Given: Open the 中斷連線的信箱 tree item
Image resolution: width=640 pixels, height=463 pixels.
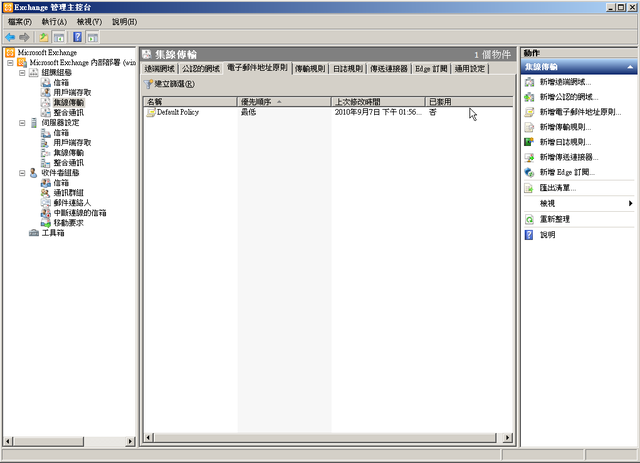Looking at the screenshot, I should (x=80, y=213).
